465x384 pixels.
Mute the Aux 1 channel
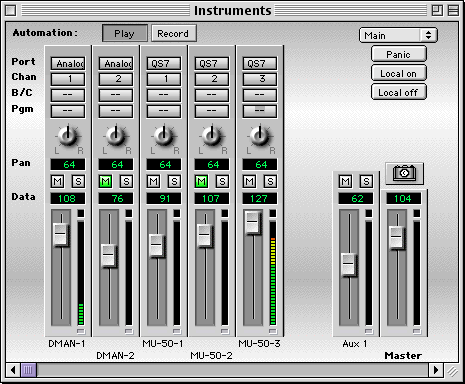(346, 182)
